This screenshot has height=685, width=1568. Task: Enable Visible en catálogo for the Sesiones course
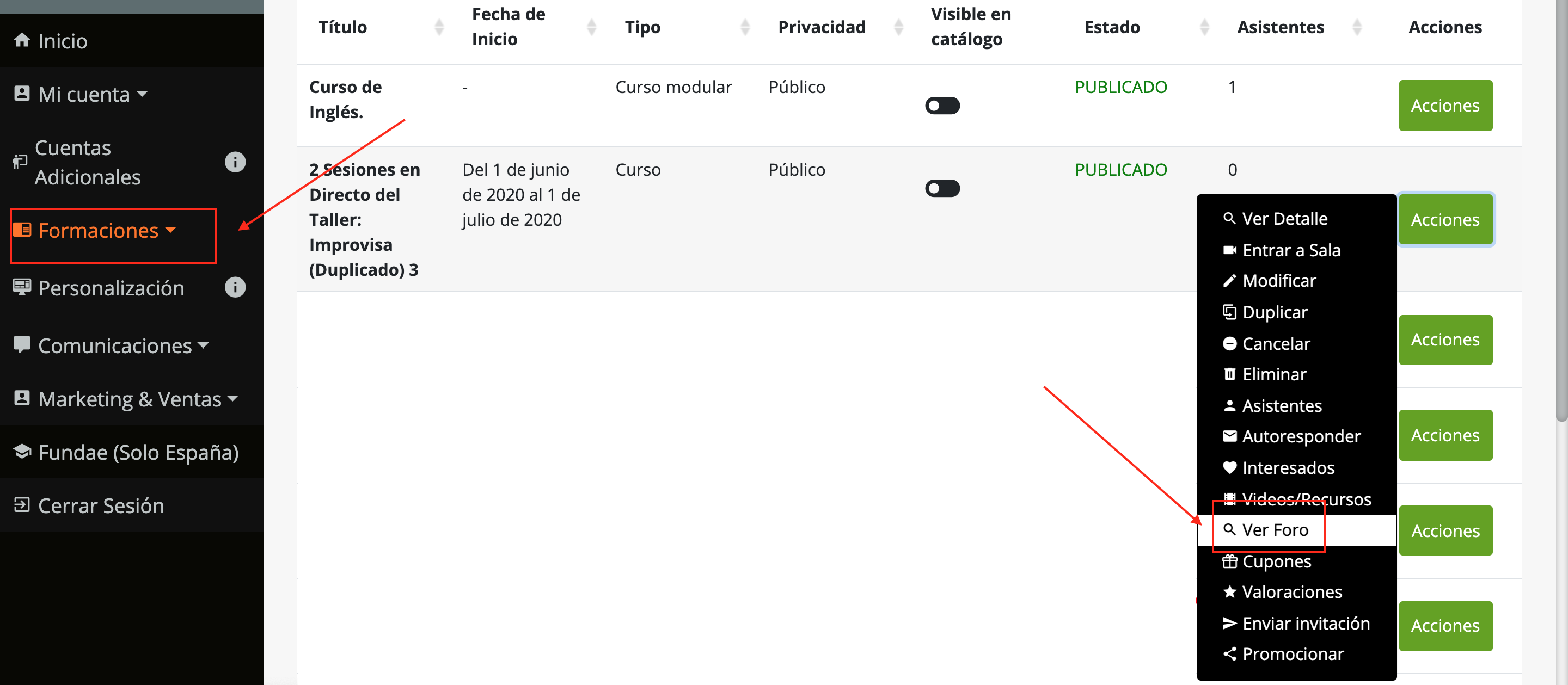point(942,188)
